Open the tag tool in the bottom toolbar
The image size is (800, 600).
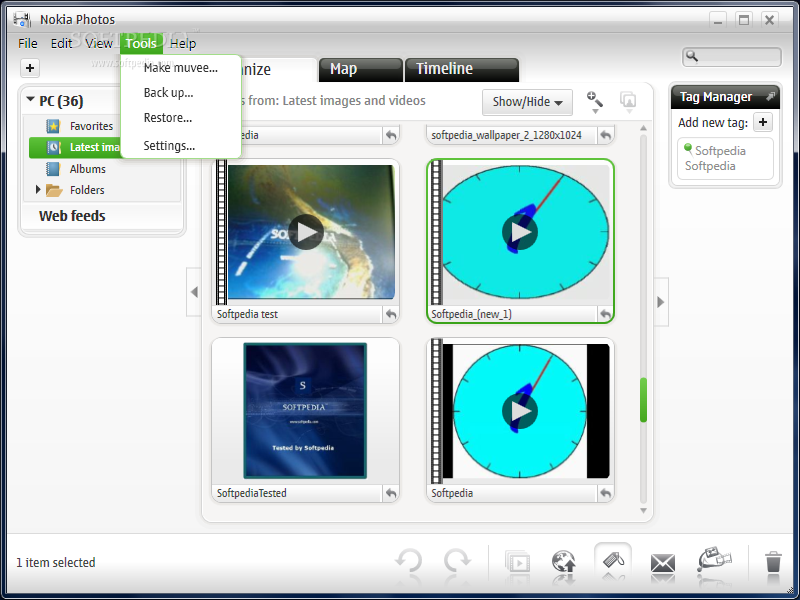coord(613,561)
